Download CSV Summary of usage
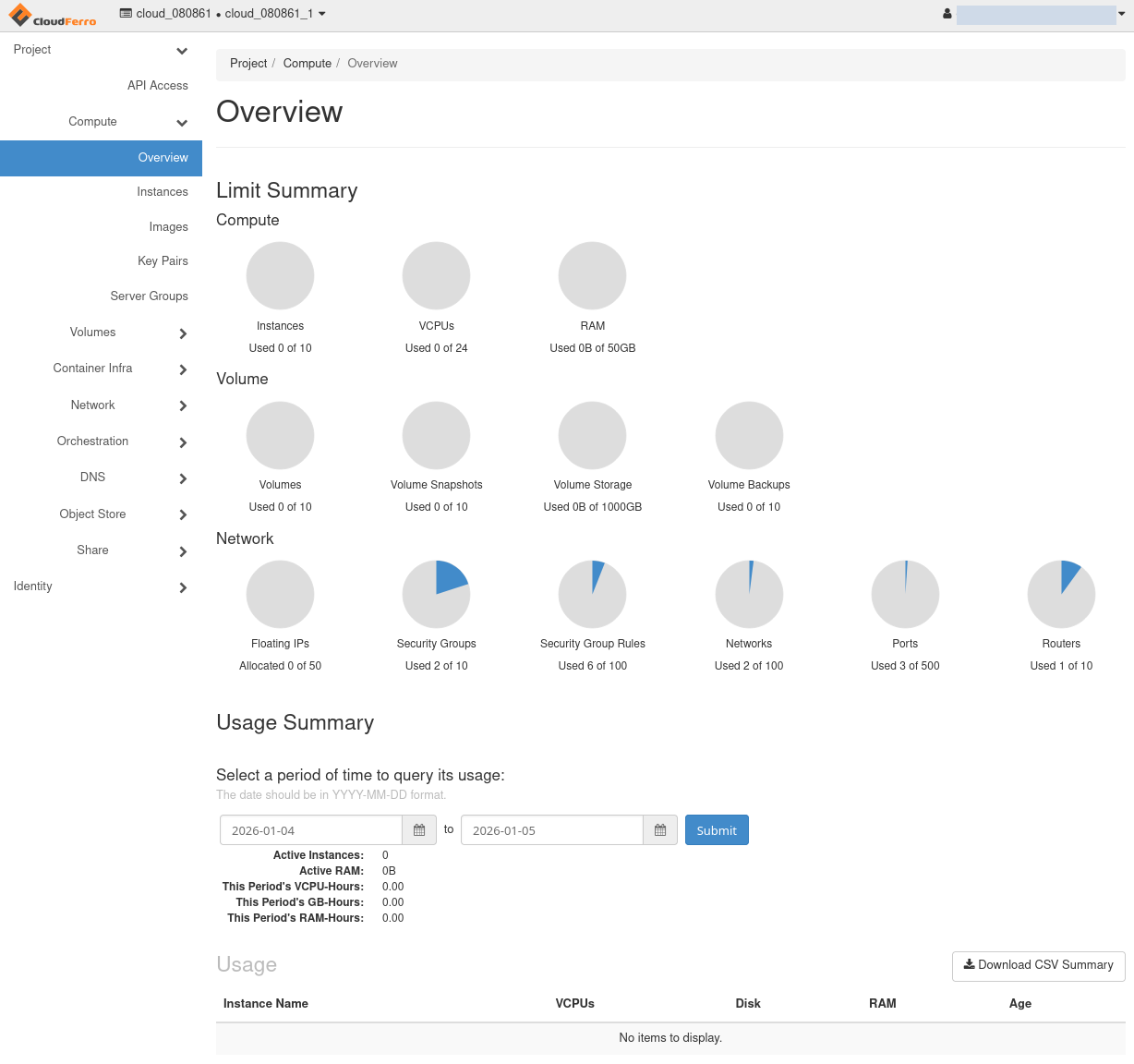 [1038, 965]
